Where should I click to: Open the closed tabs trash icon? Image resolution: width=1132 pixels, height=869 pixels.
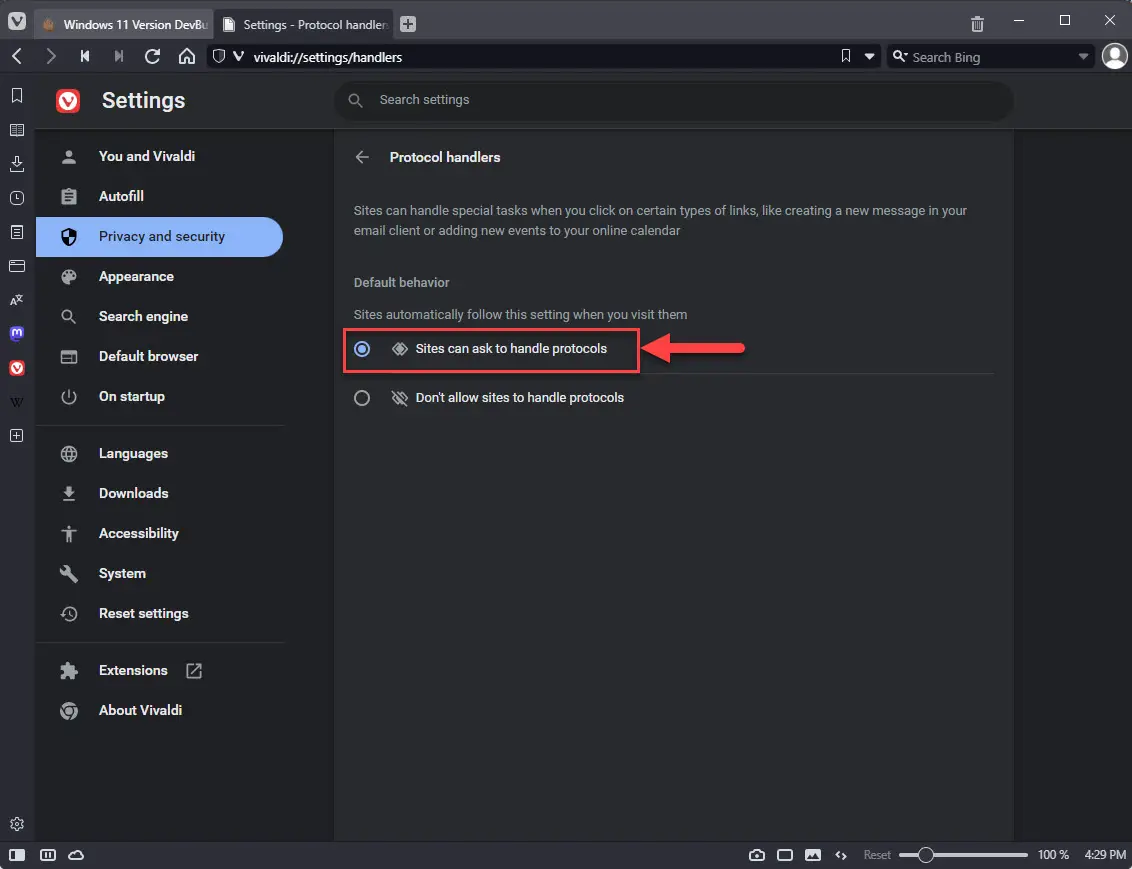coord(978,24)
